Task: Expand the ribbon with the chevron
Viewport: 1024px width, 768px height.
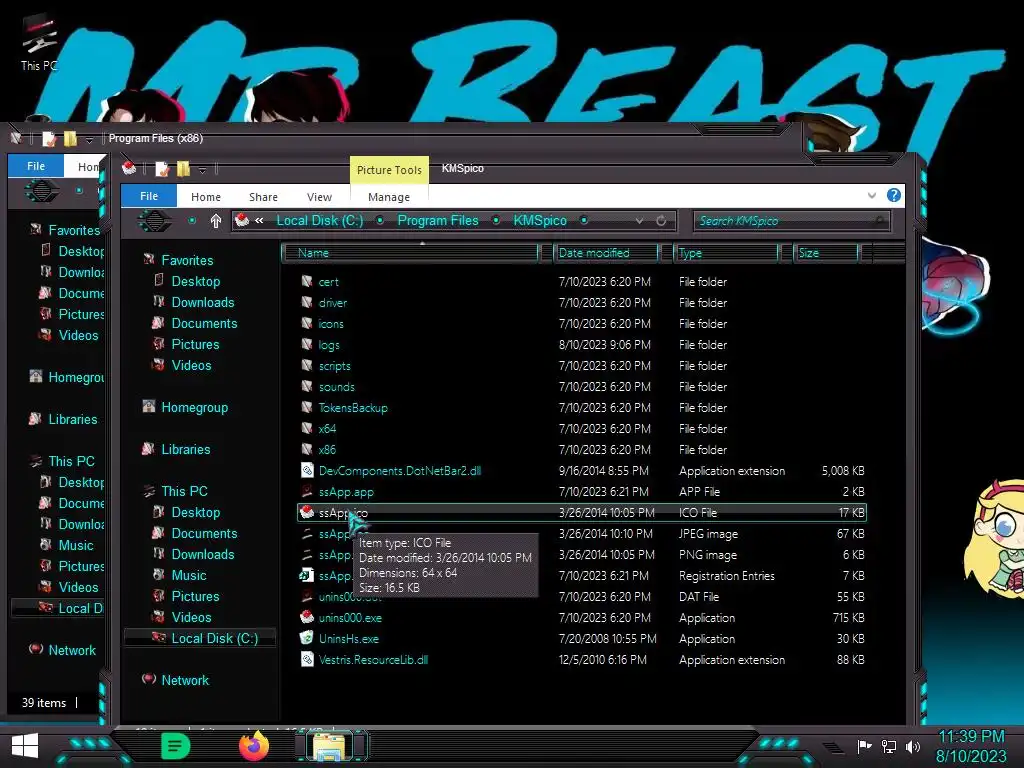Action: point(871,195)
